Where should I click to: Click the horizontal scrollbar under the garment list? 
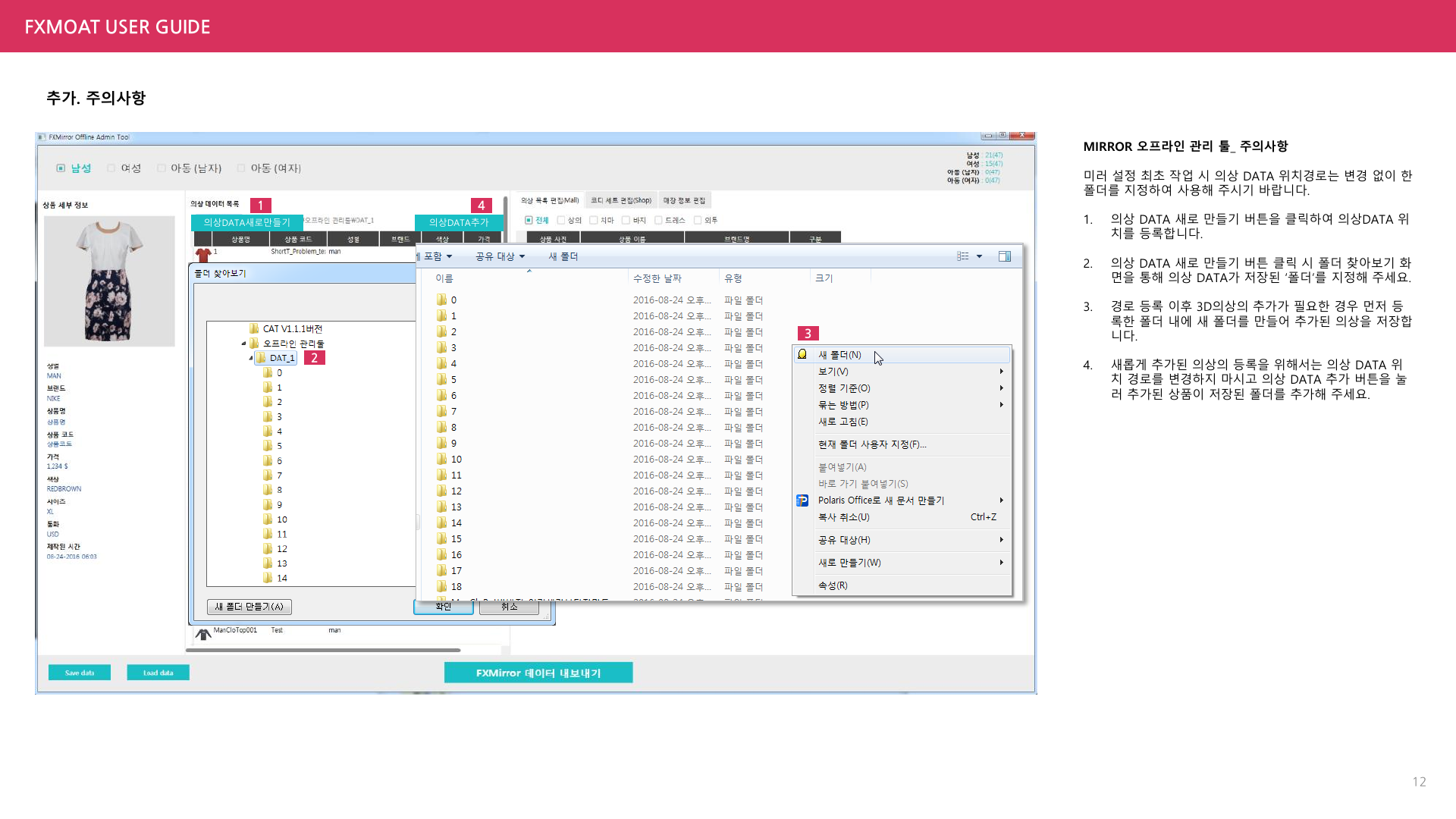[x=323, y=650]
